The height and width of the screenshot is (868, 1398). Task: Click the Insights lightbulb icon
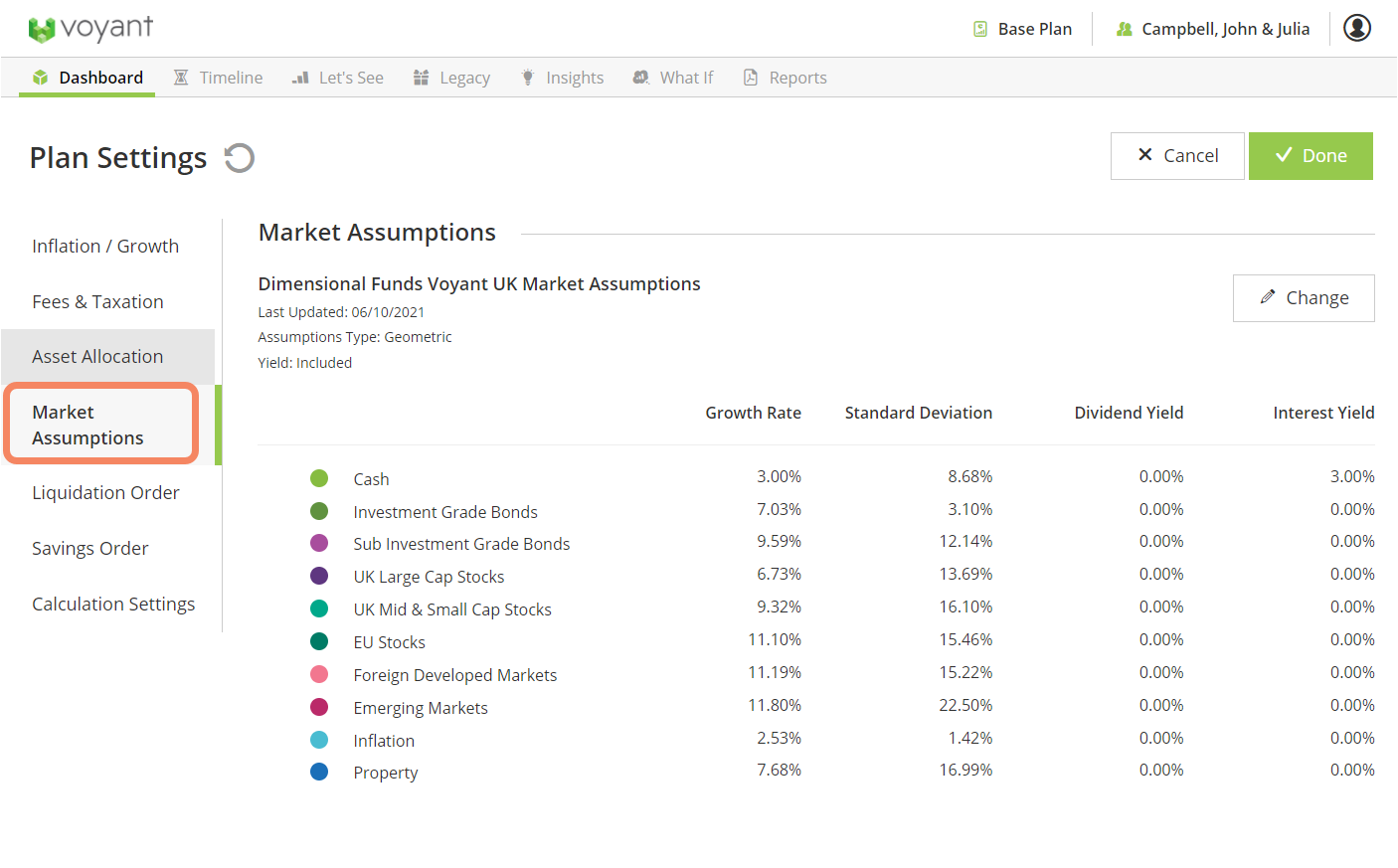coord(528,78)
